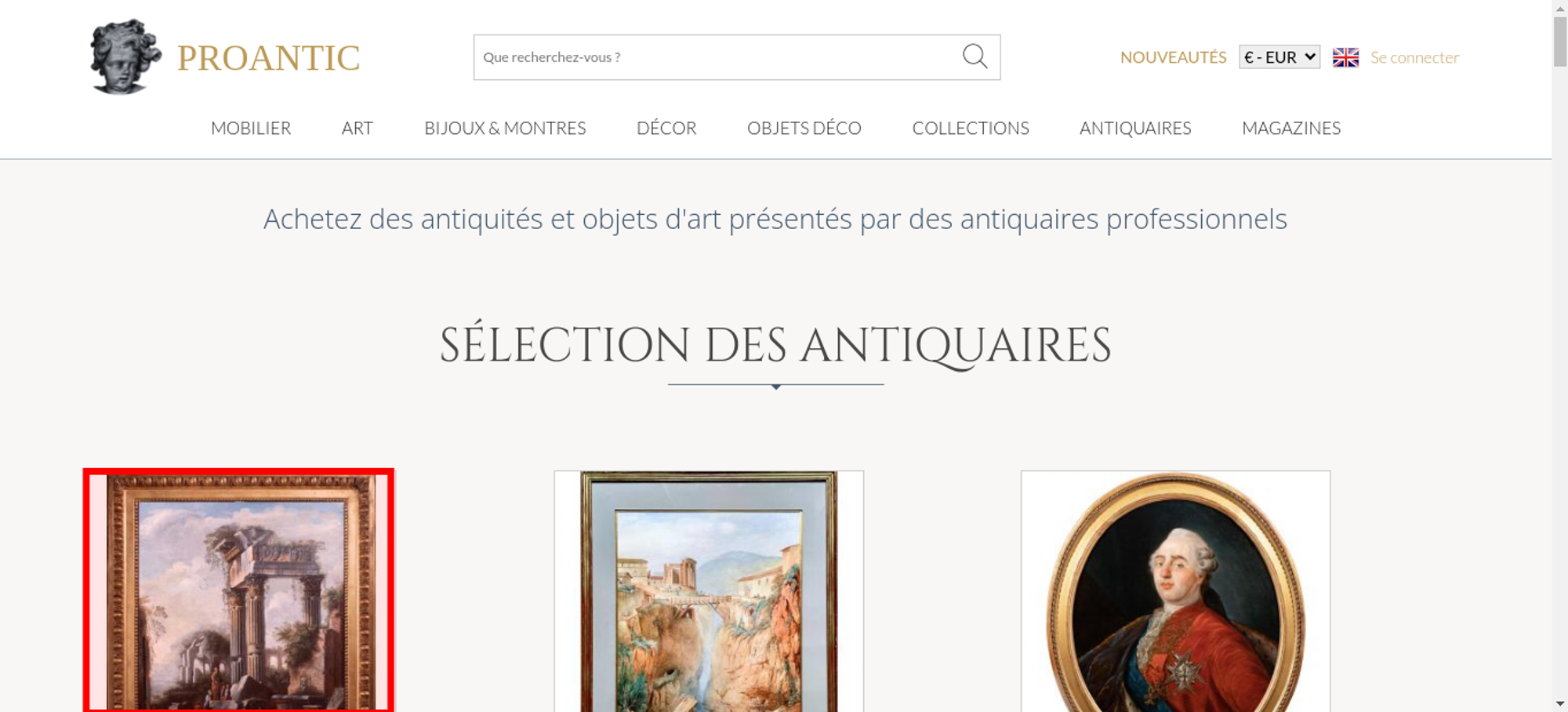Open the MOBILIER menu
Screen dimensions: 1568x712
tap(251, 128)
